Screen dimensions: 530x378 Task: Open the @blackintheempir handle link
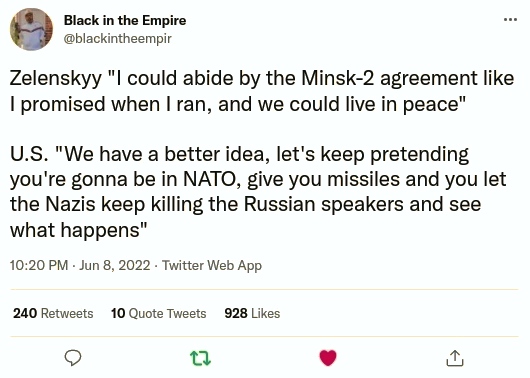[117, 39]
